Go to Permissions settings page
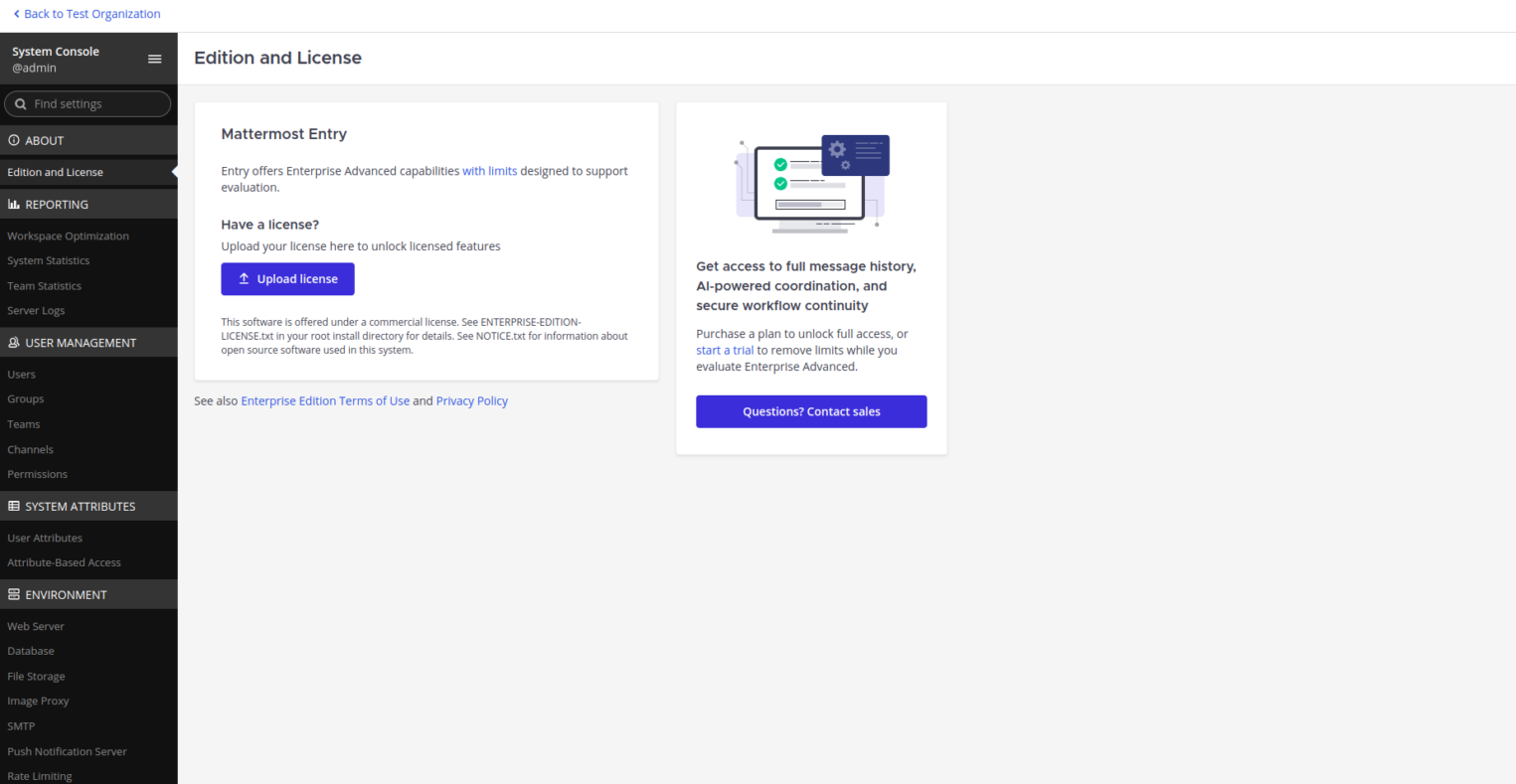The height and width of the screenshot is (784, 1516). 38,474
